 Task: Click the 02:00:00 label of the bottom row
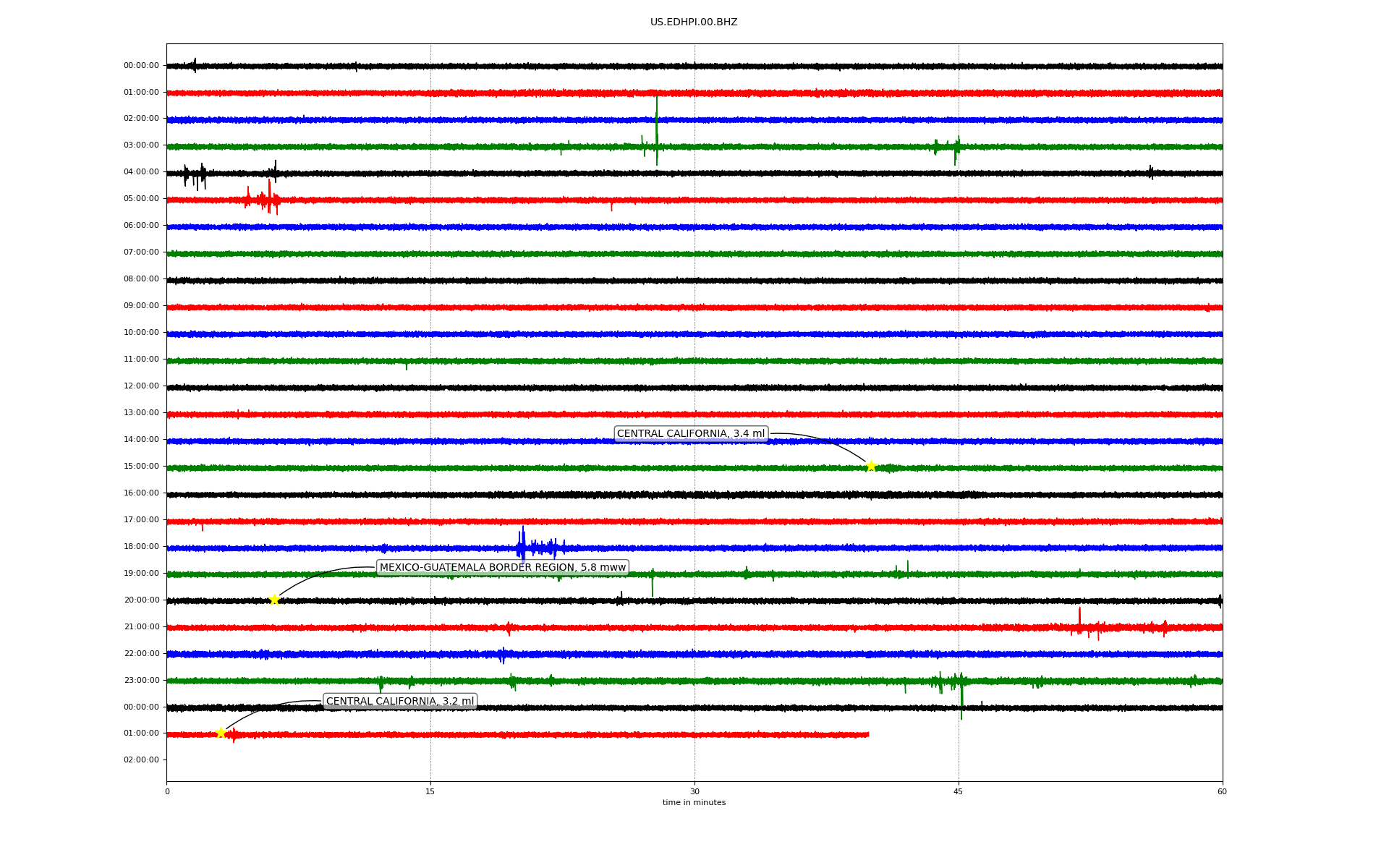coord(141,760)
